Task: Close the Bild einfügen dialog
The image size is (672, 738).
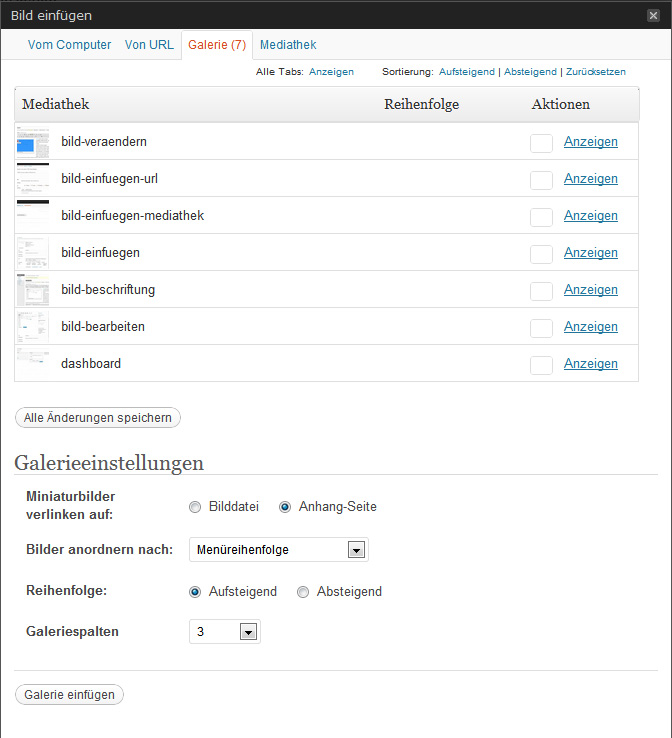Action: coord(653,15)
